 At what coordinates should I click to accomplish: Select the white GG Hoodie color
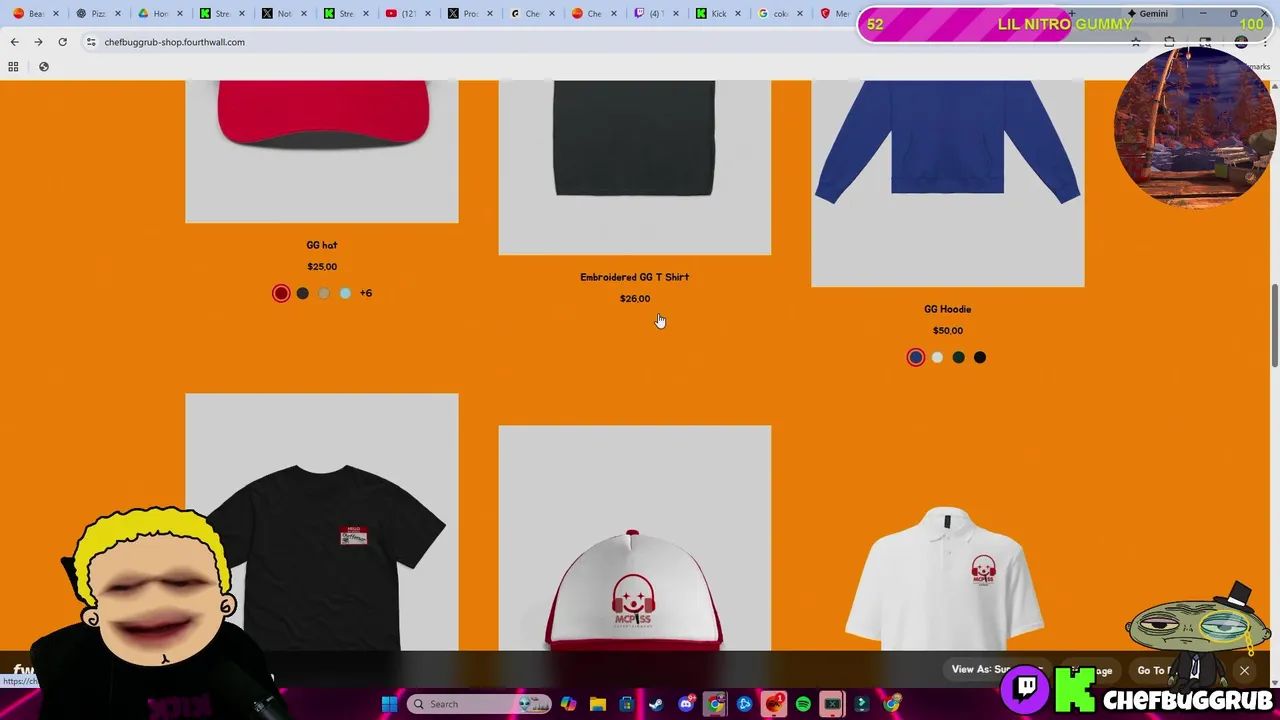click(937, 357)
